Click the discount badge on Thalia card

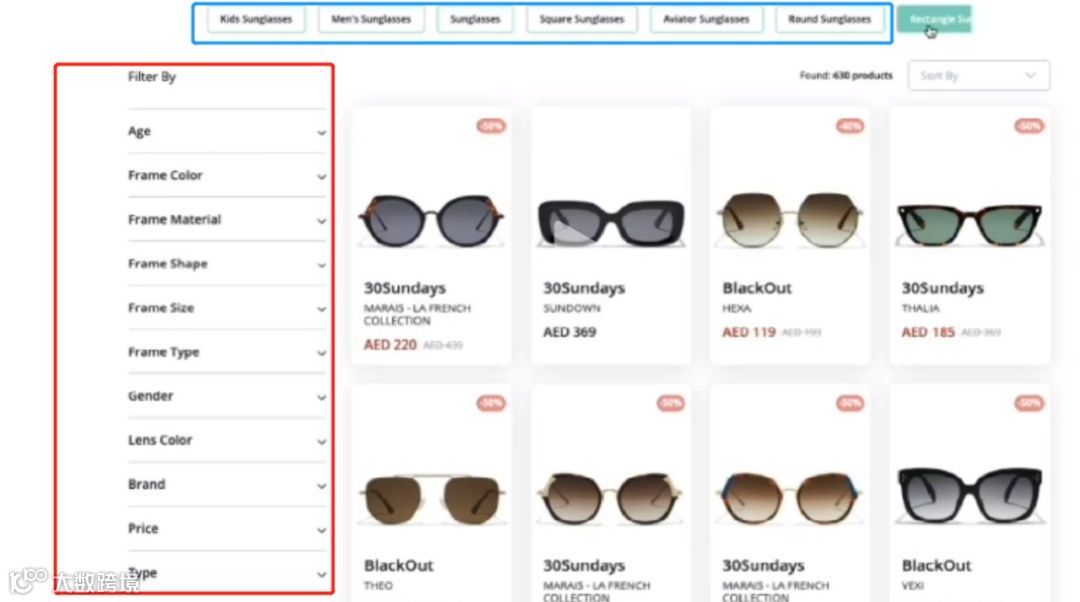(1029, 126)
